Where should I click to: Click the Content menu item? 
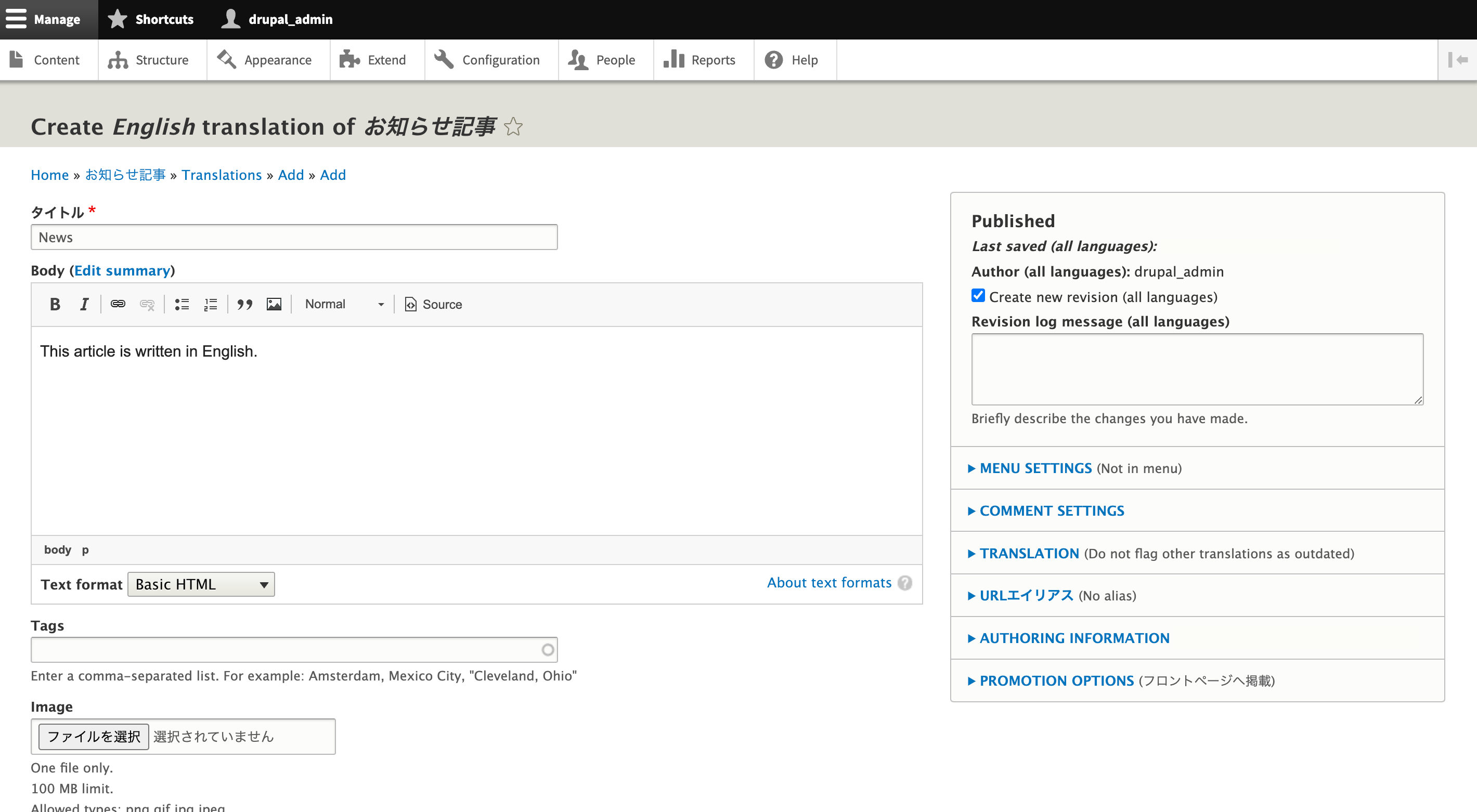point(57,60)
